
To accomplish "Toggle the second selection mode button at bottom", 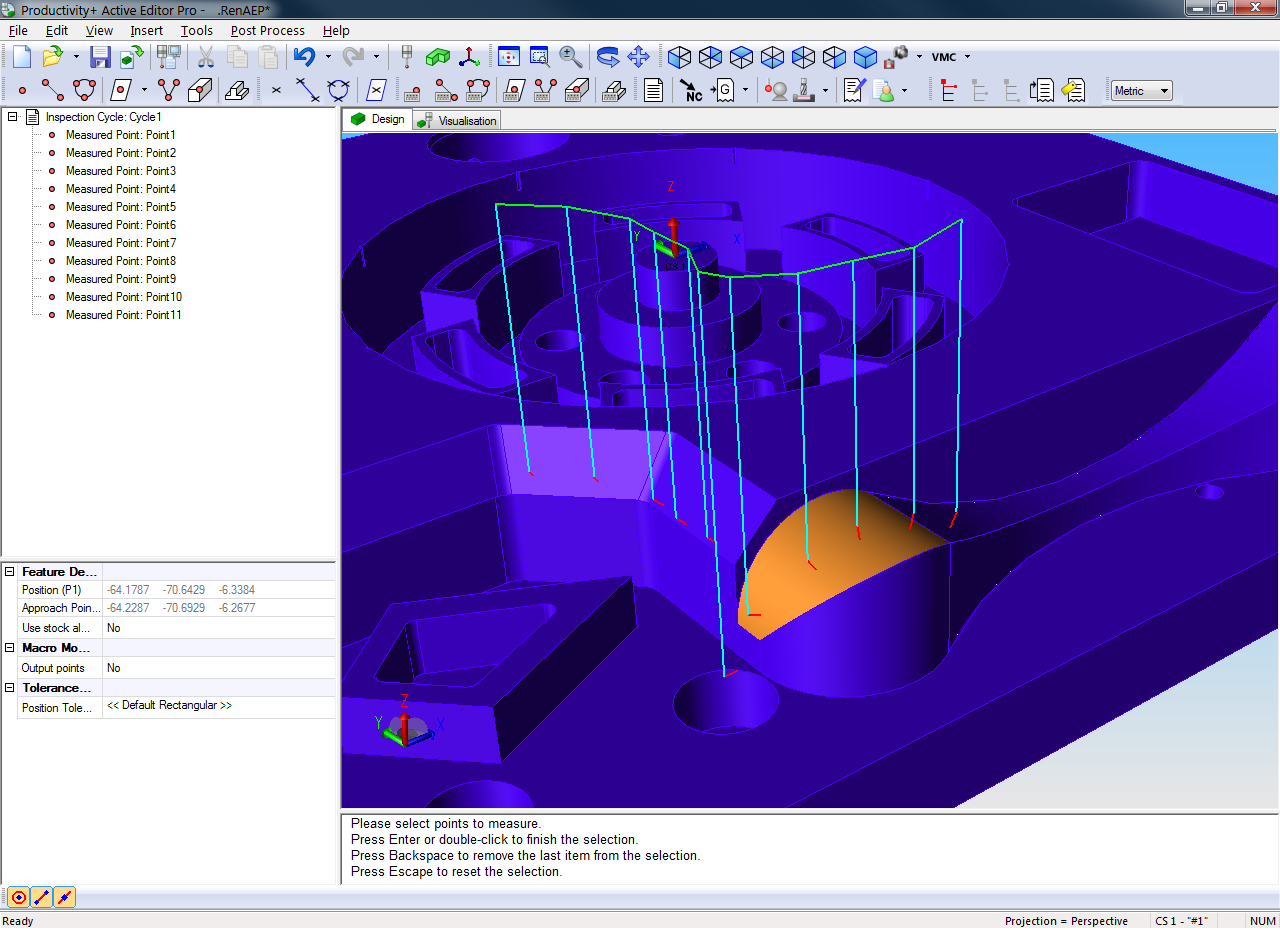I will point(41,897).
